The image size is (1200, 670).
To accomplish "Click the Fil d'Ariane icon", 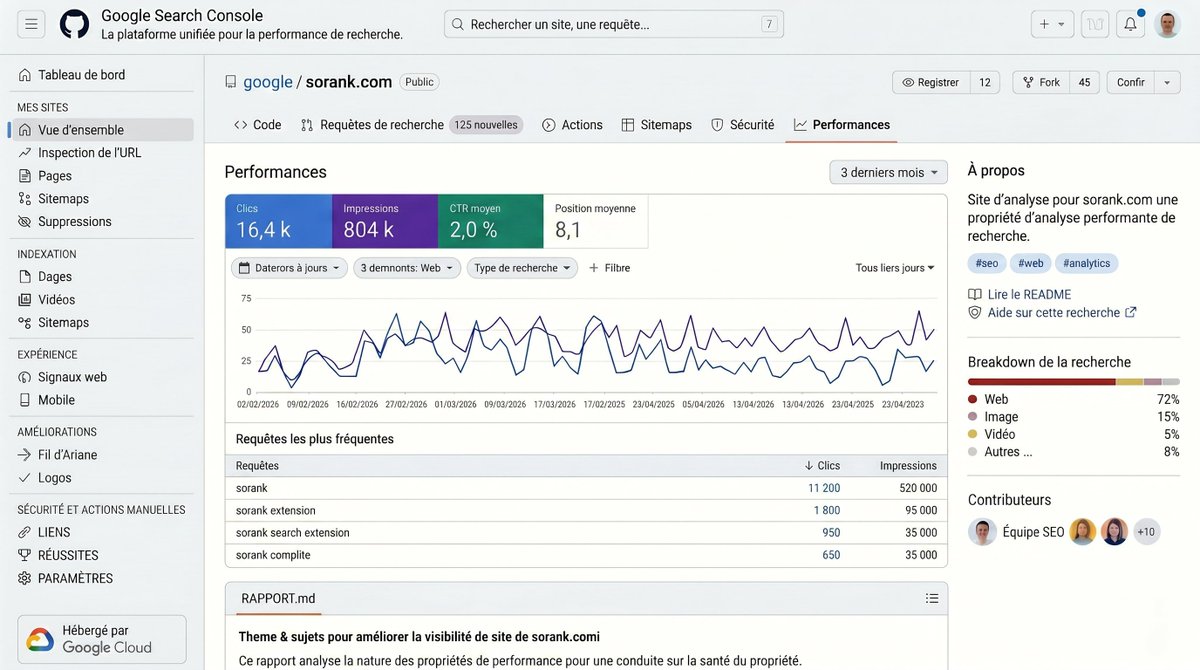I will point(25,455).
